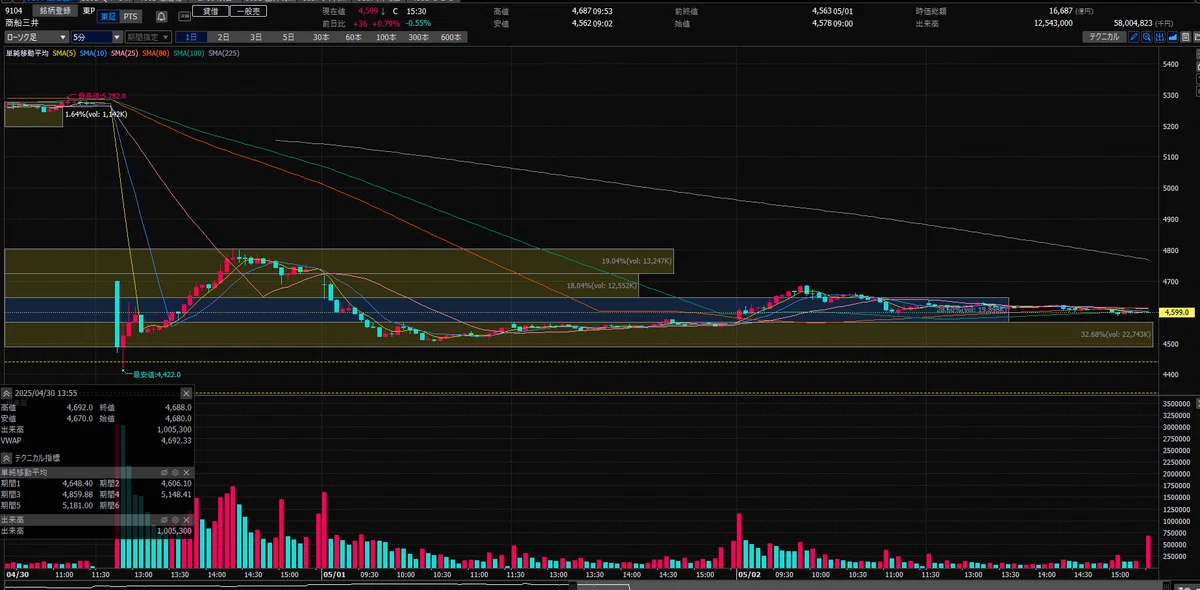
Task: Switch market to PTS
Action: pyautogui.click(x=130, y=17)
